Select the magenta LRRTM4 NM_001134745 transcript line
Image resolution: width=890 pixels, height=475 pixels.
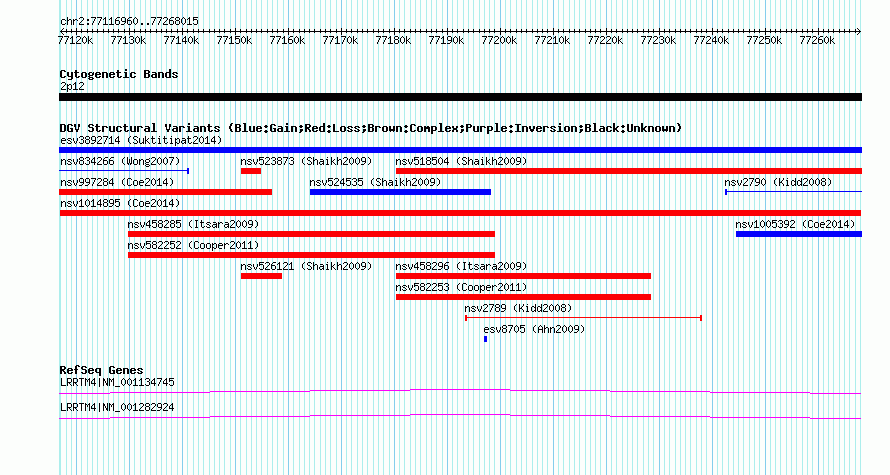point(460,392)
